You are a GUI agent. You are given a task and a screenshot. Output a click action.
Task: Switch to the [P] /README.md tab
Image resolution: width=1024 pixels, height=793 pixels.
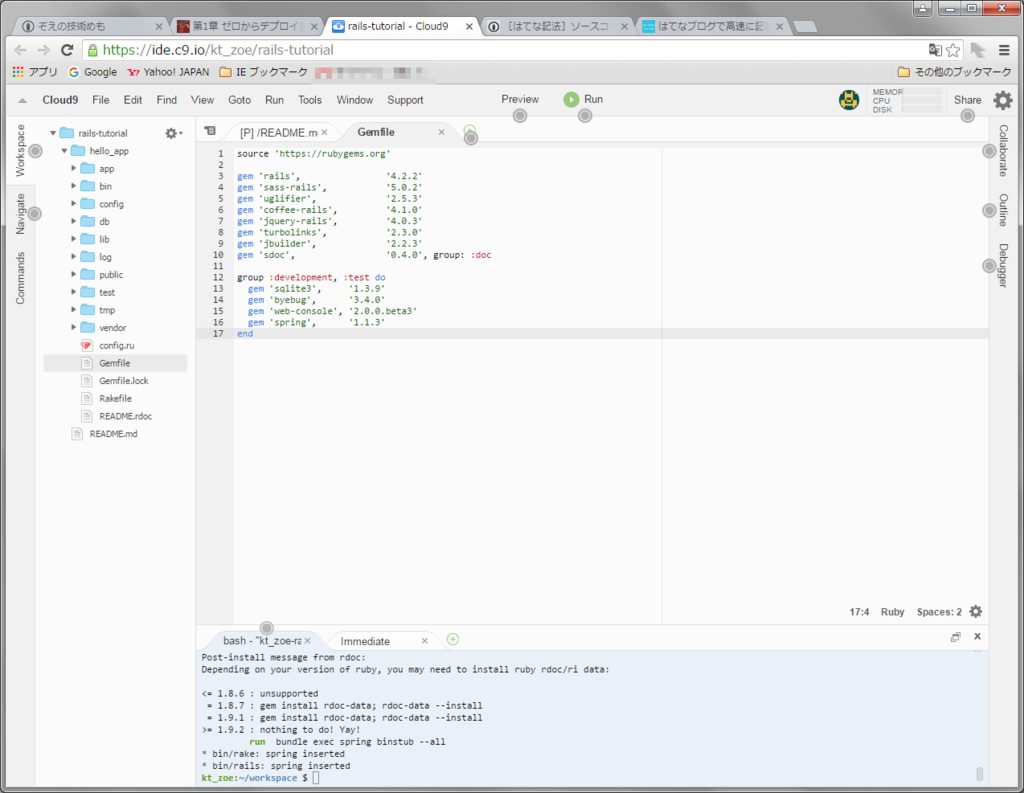click(x=279, y=133)
